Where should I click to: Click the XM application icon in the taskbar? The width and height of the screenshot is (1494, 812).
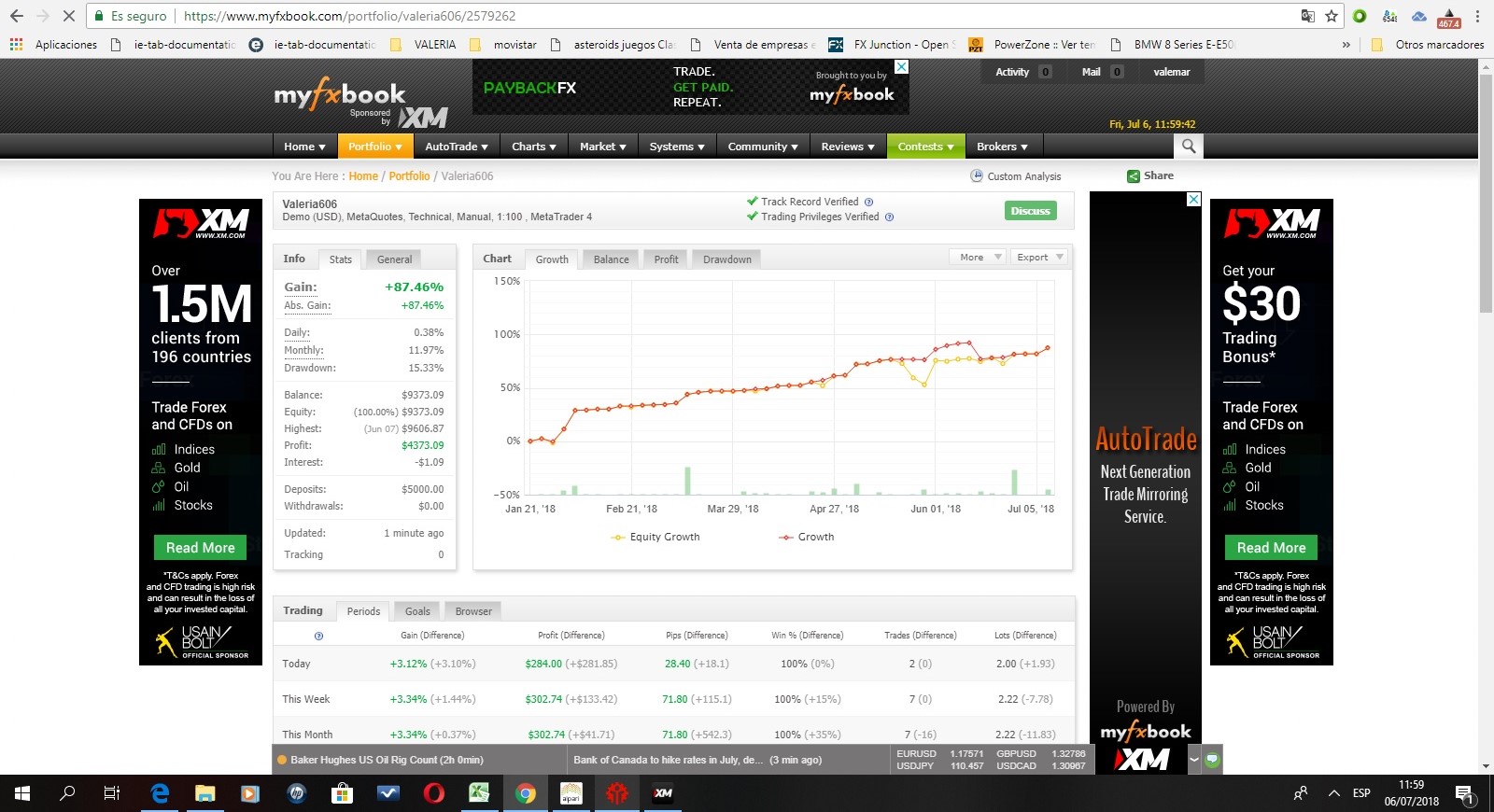663,793
